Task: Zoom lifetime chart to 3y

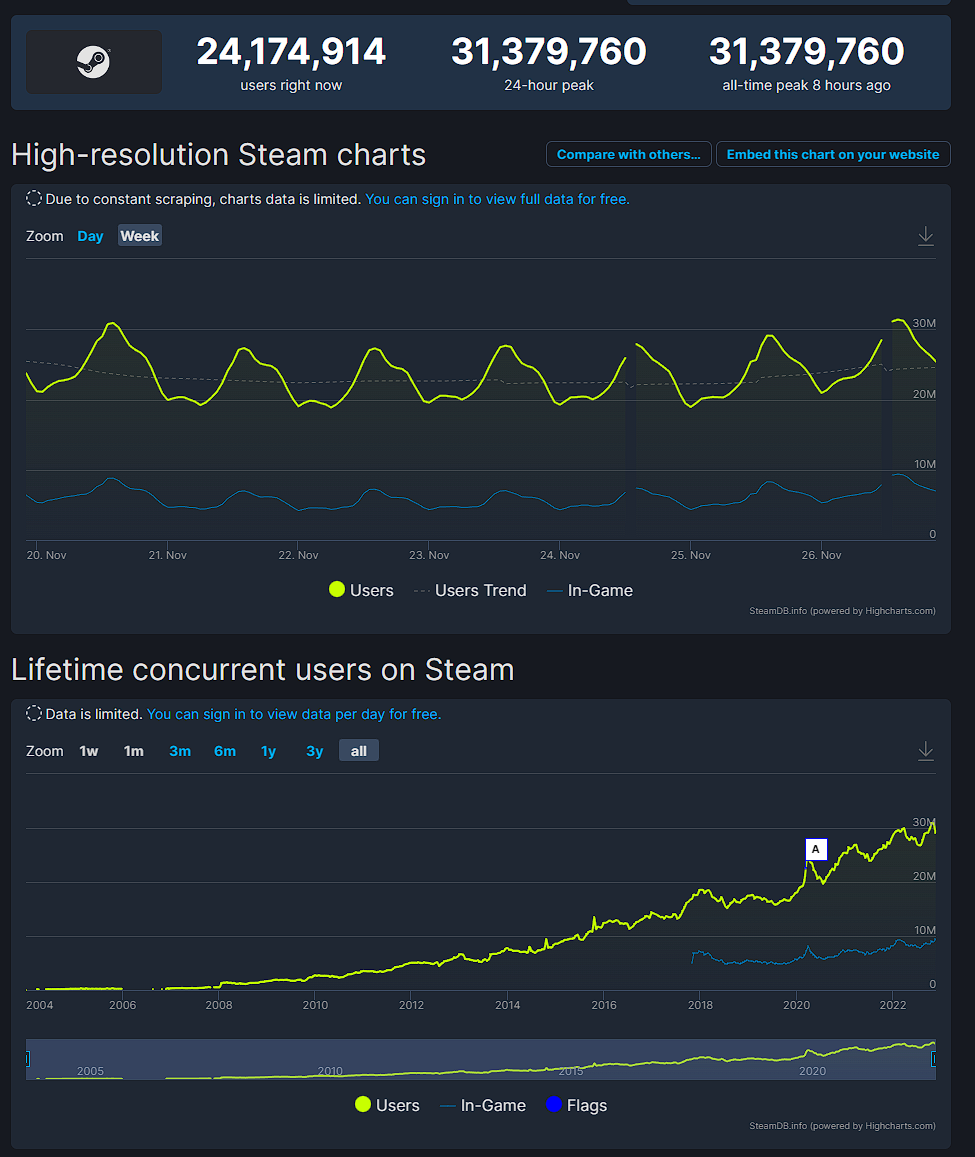Action: pos(314,751)
